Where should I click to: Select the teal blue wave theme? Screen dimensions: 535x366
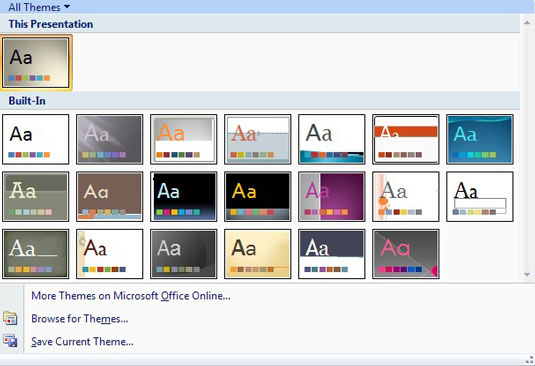tap(480, 139)
